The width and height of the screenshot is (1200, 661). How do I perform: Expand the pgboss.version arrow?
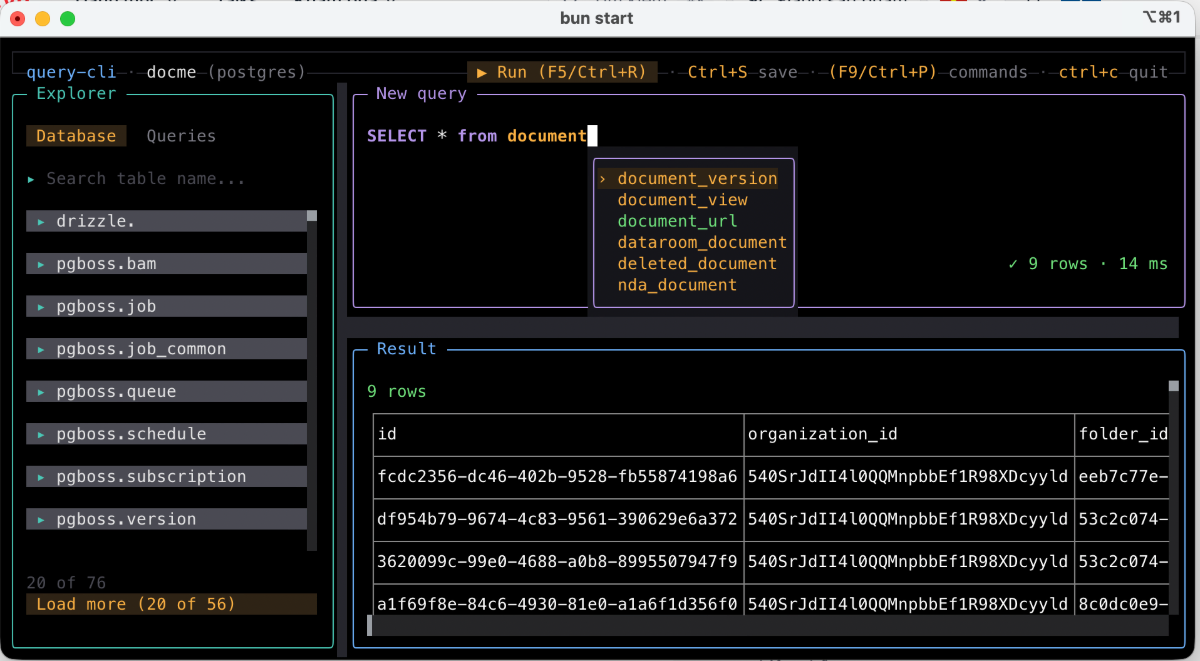(x=41, y=519)
